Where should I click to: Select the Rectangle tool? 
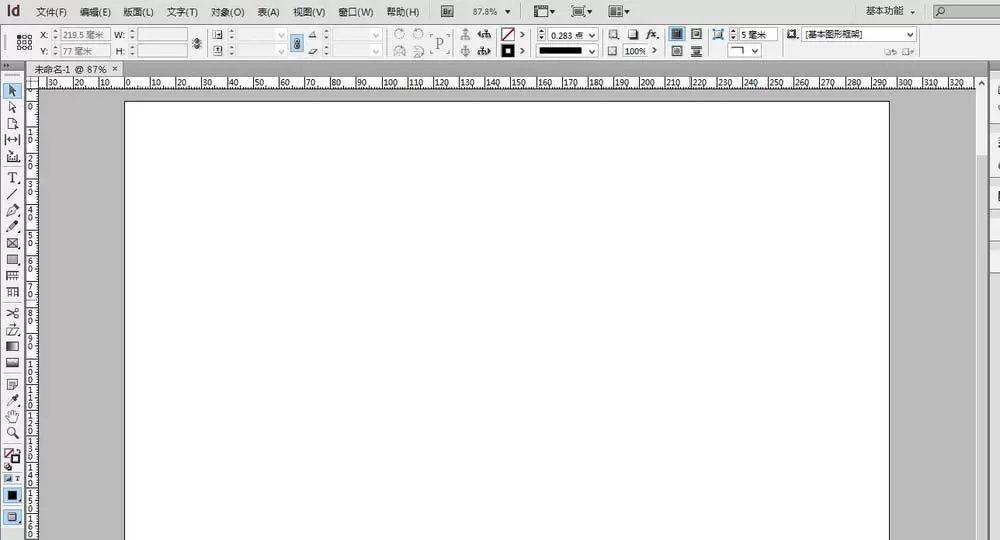coord(12,259)
